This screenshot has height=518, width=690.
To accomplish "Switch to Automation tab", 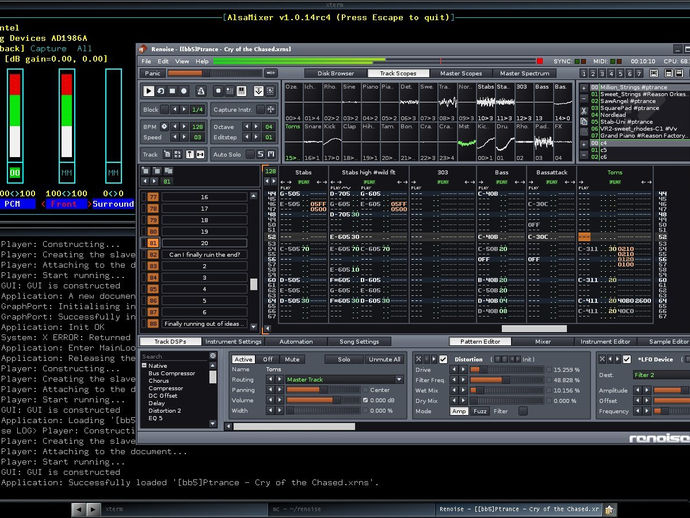I will tap(296, 342).
